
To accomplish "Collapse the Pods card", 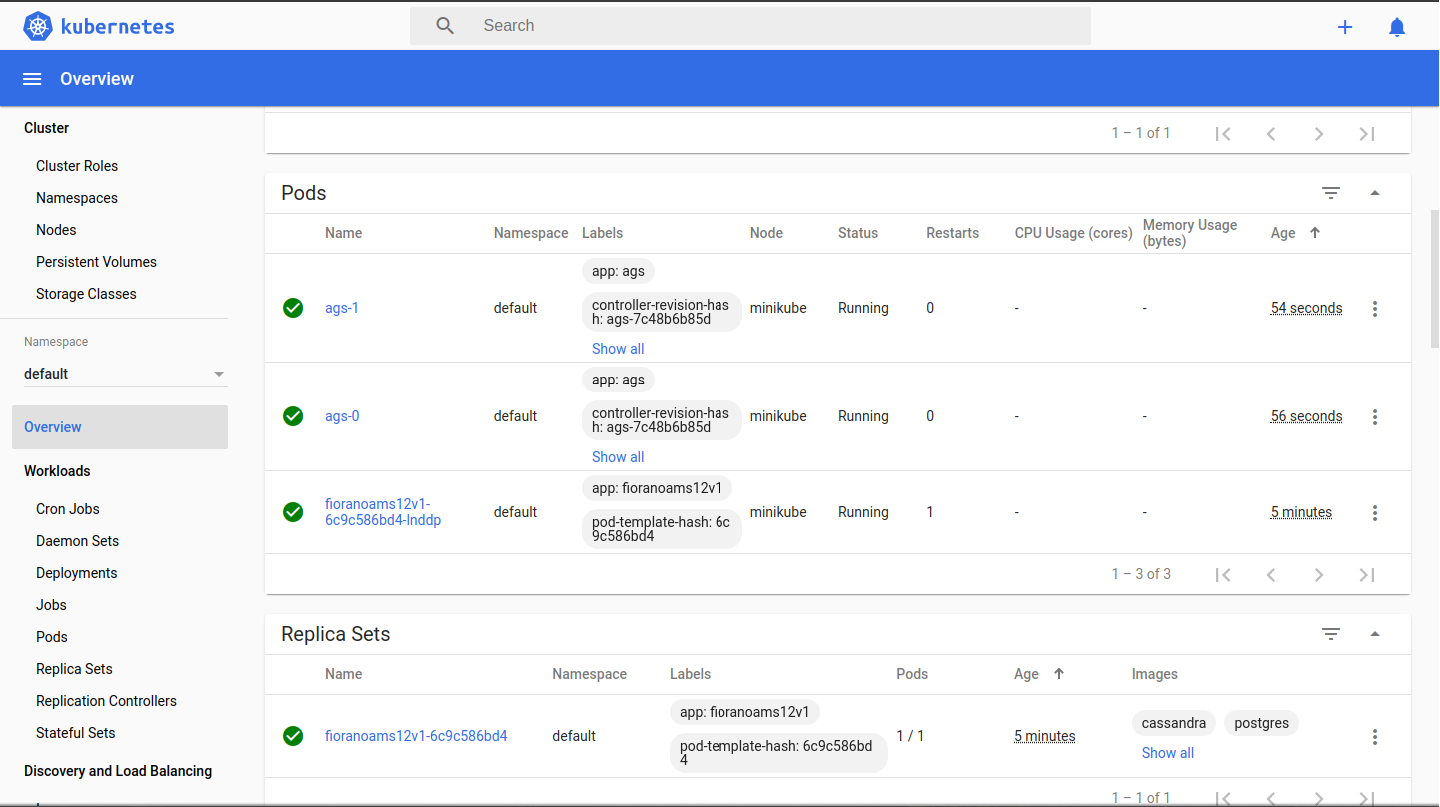I will pyautogui.click(x=1375, y=193).
